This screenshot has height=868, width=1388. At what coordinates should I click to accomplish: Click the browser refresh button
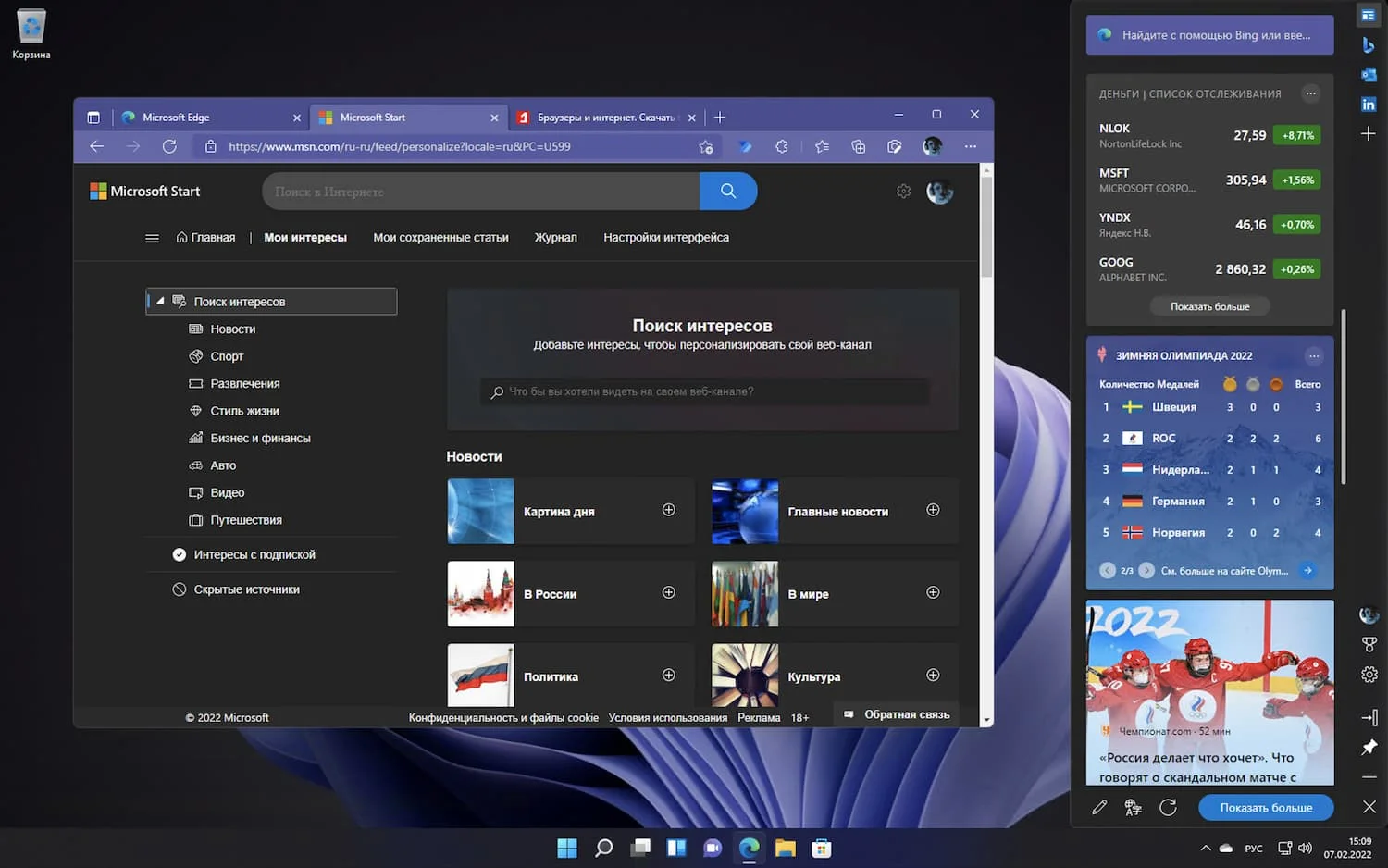point(169,146)
